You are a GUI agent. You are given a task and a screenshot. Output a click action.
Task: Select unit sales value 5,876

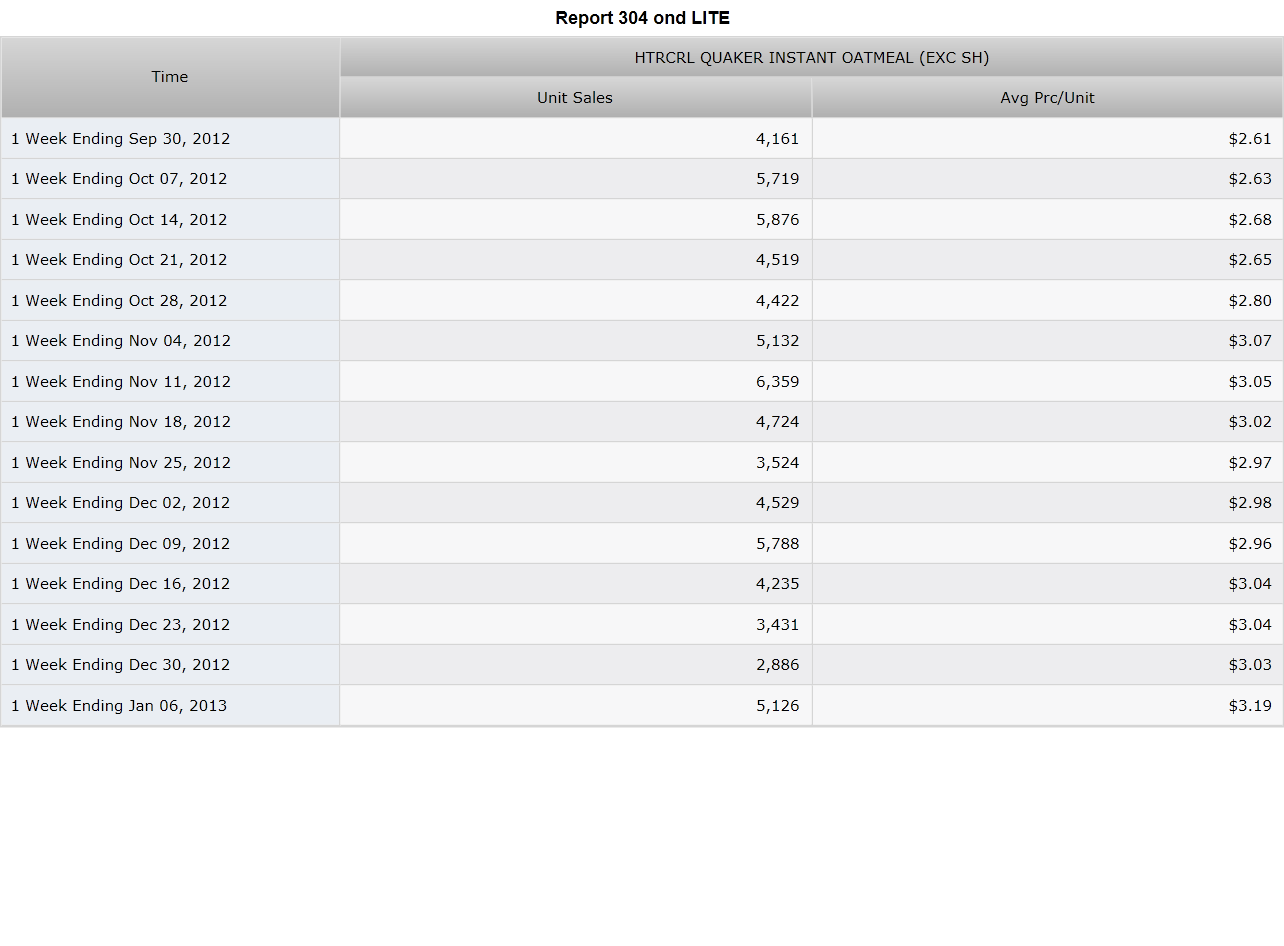[777, 220]
